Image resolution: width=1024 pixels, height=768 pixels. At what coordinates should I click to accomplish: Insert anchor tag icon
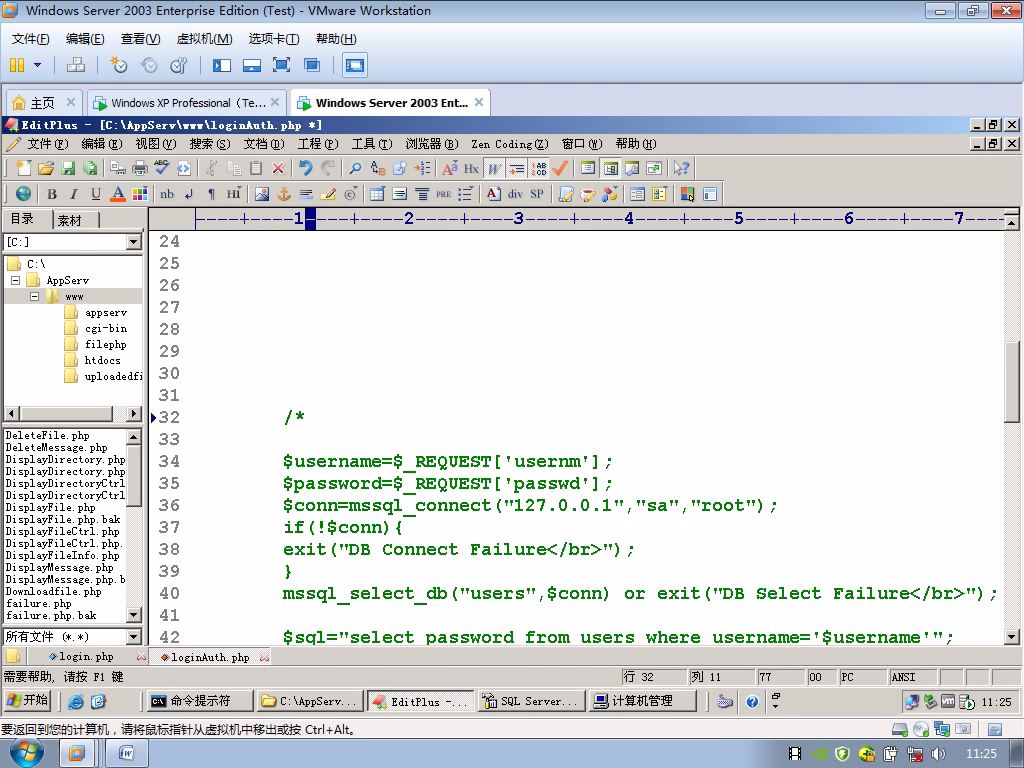pos(283,193)
